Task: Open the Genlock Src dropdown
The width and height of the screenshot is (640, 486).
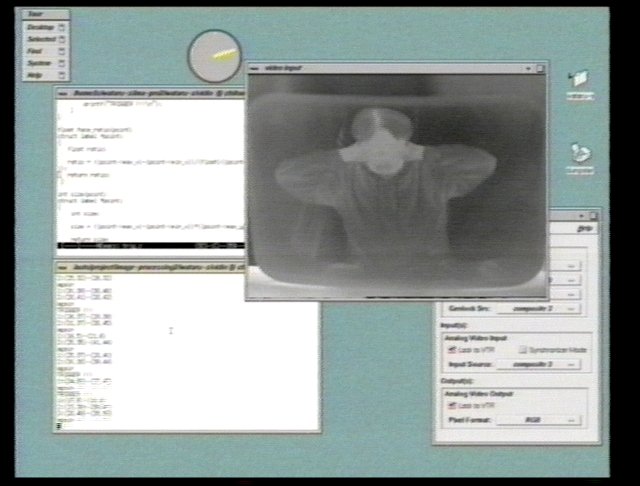Action: coord(540,309)
